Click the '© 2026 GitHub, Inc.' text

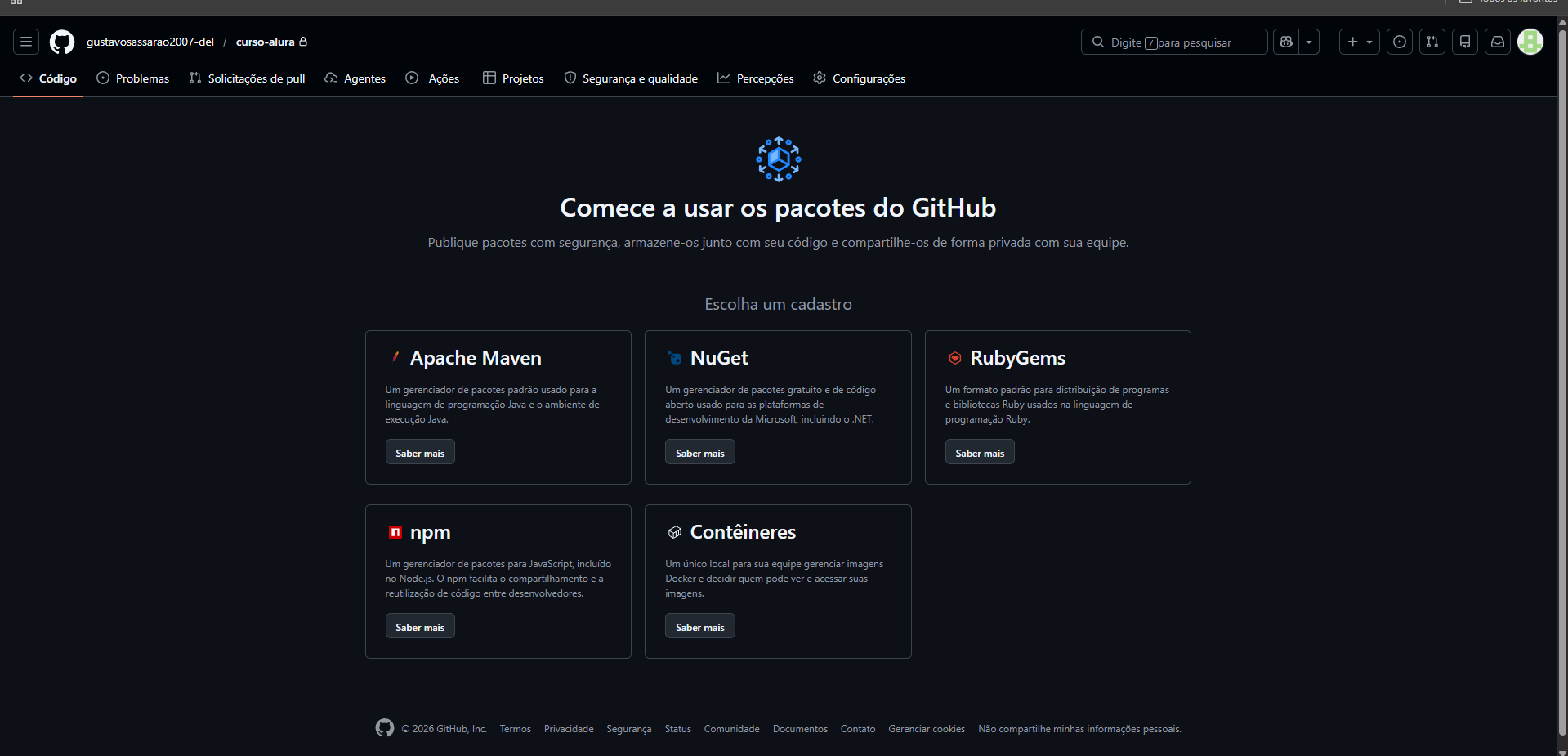coord(444,729)
